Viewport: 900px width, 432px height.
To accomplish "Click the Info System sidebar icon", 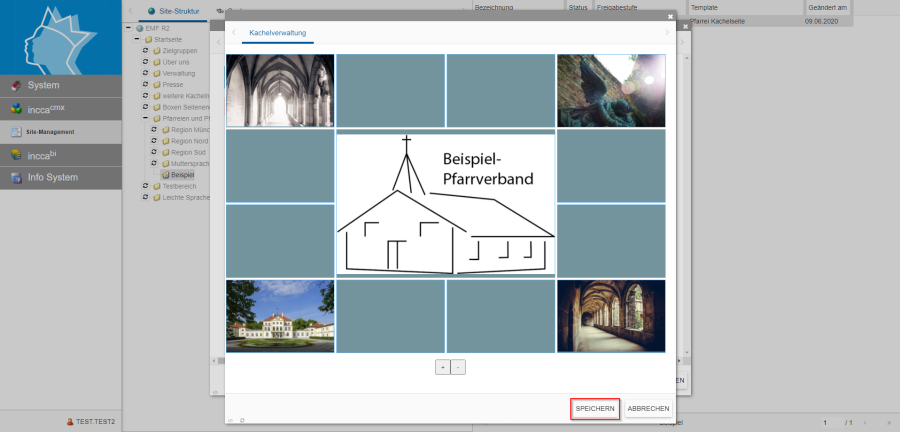I will 16,178.
